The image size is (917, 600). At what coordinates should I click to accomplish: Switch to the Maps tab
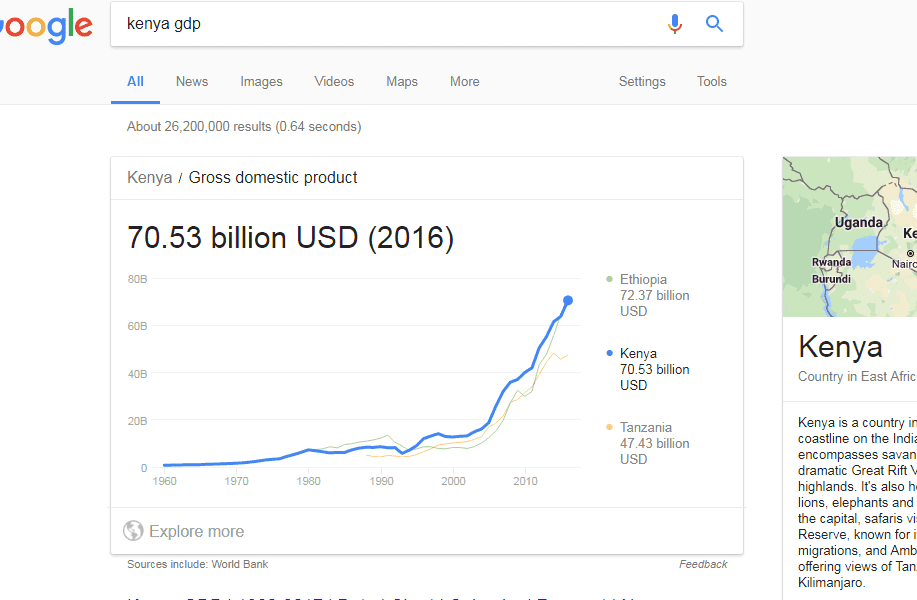[402, 82]
